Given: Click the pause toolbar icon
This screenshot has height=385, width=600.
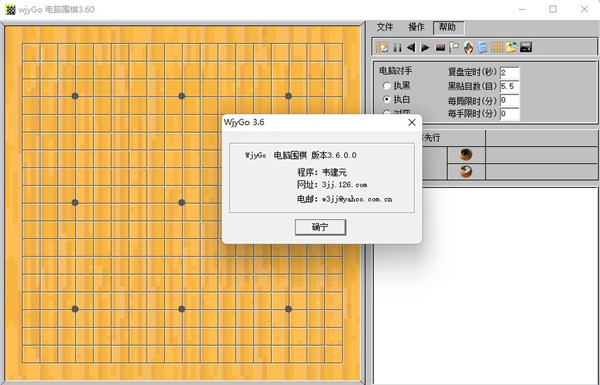Looking at the screenshot, I should pyautogui.click(x=397, y=47).
